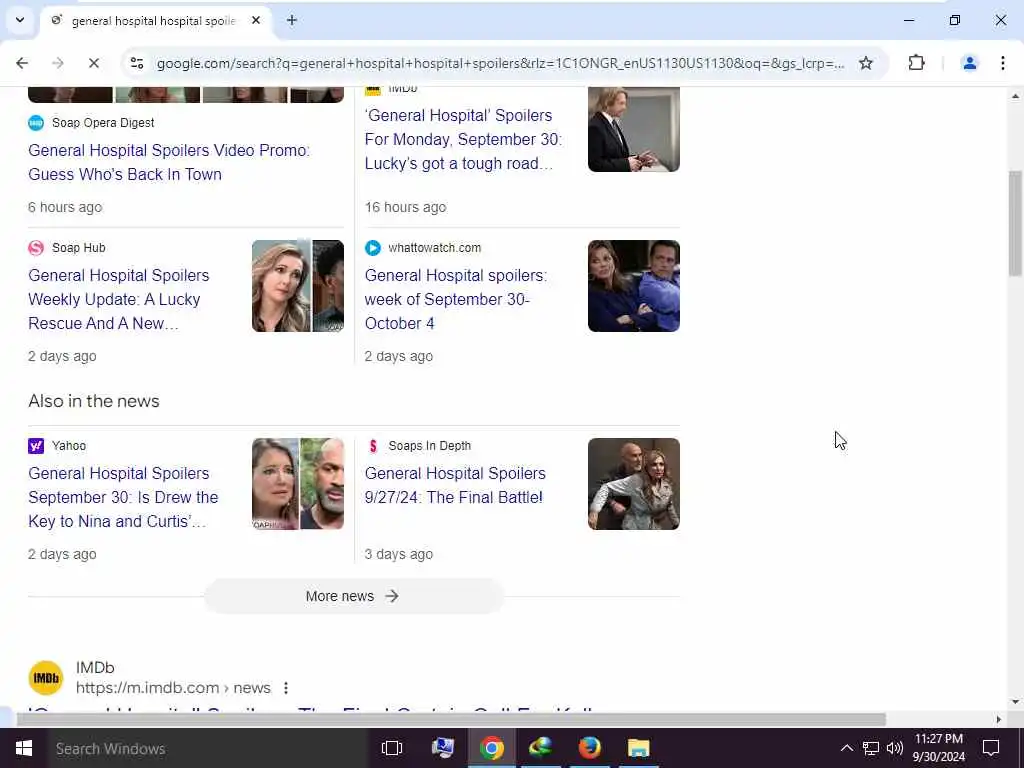This screenshot has width=1024, height=768.
Task: Click the 'whattowatch.com' source name
Action: click(x=434, y=248)
